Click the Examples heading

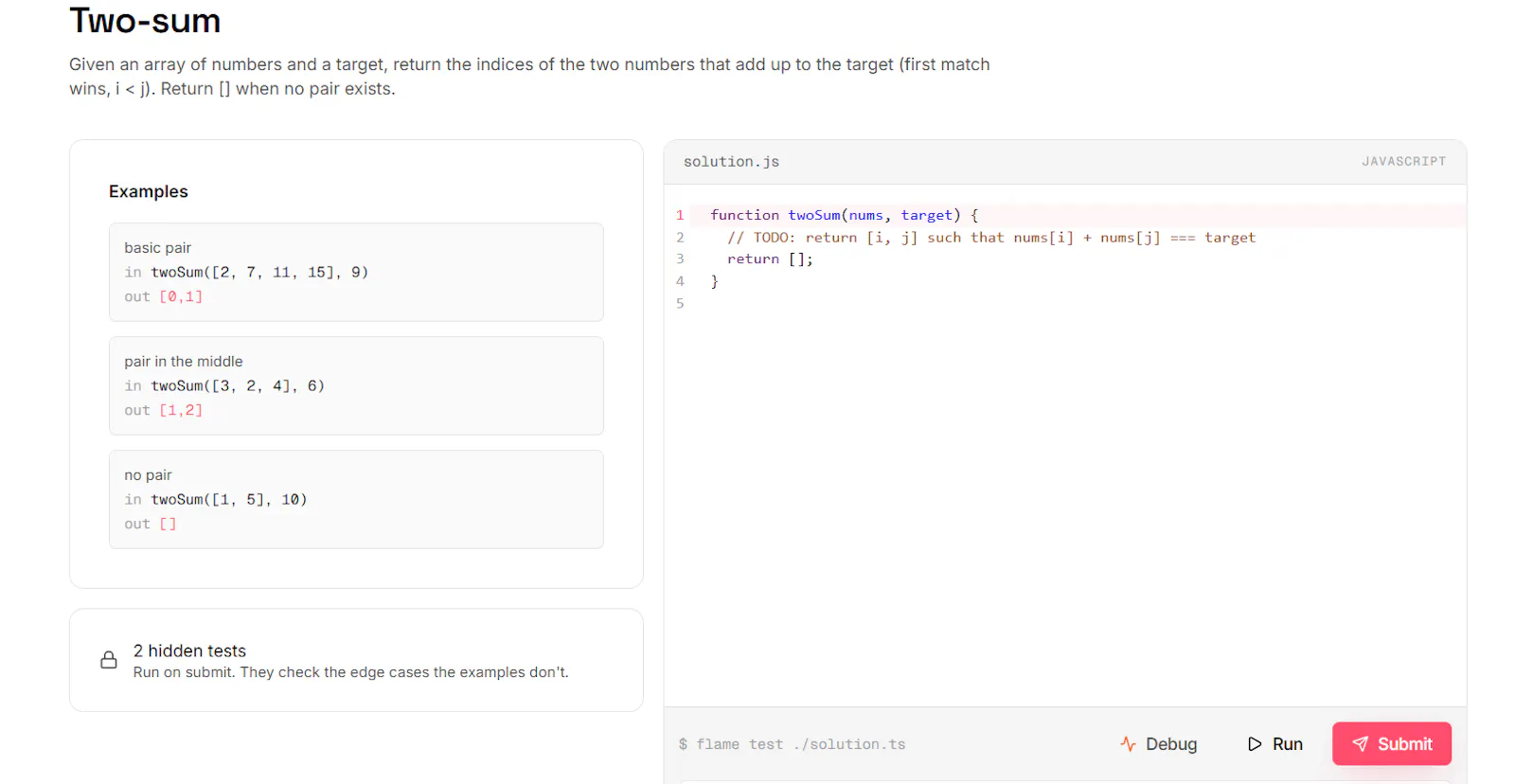pyautogui.click(x=149, y=191)
